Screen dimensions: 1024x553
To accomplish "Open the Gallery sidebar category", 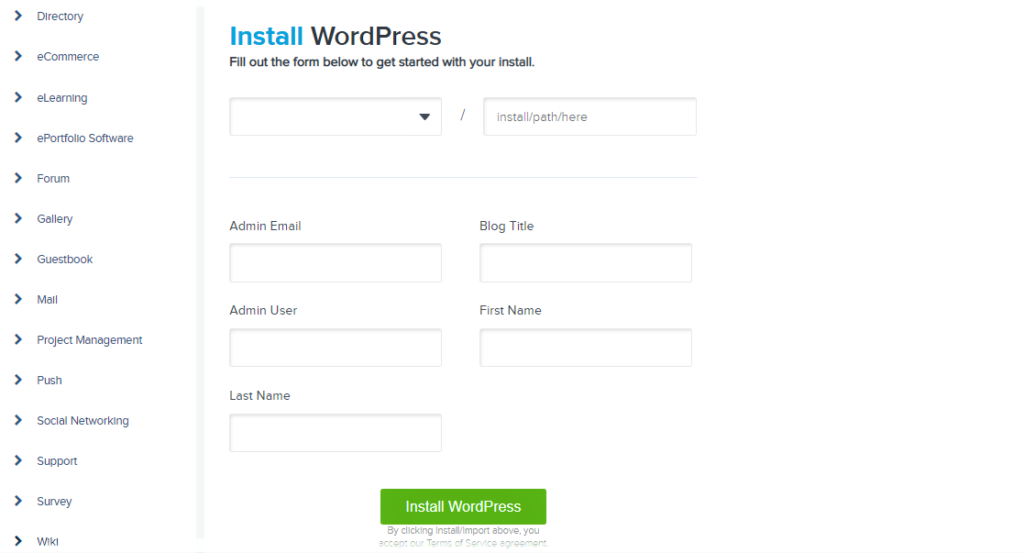I will point(55,219).
